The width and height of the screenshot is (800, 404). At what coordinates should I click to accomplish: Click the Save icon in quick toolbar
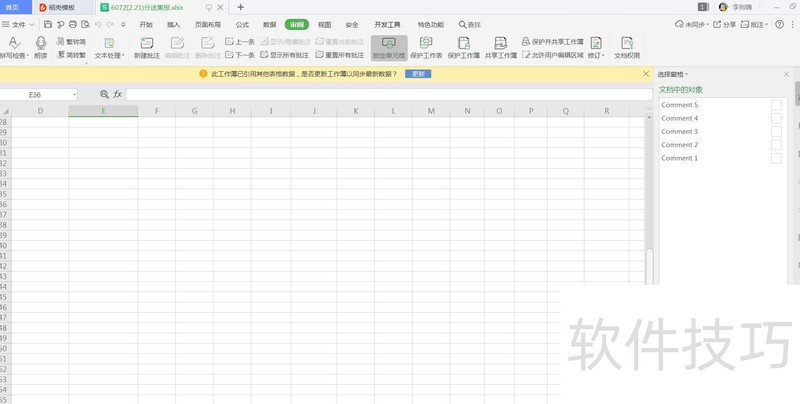48,24
